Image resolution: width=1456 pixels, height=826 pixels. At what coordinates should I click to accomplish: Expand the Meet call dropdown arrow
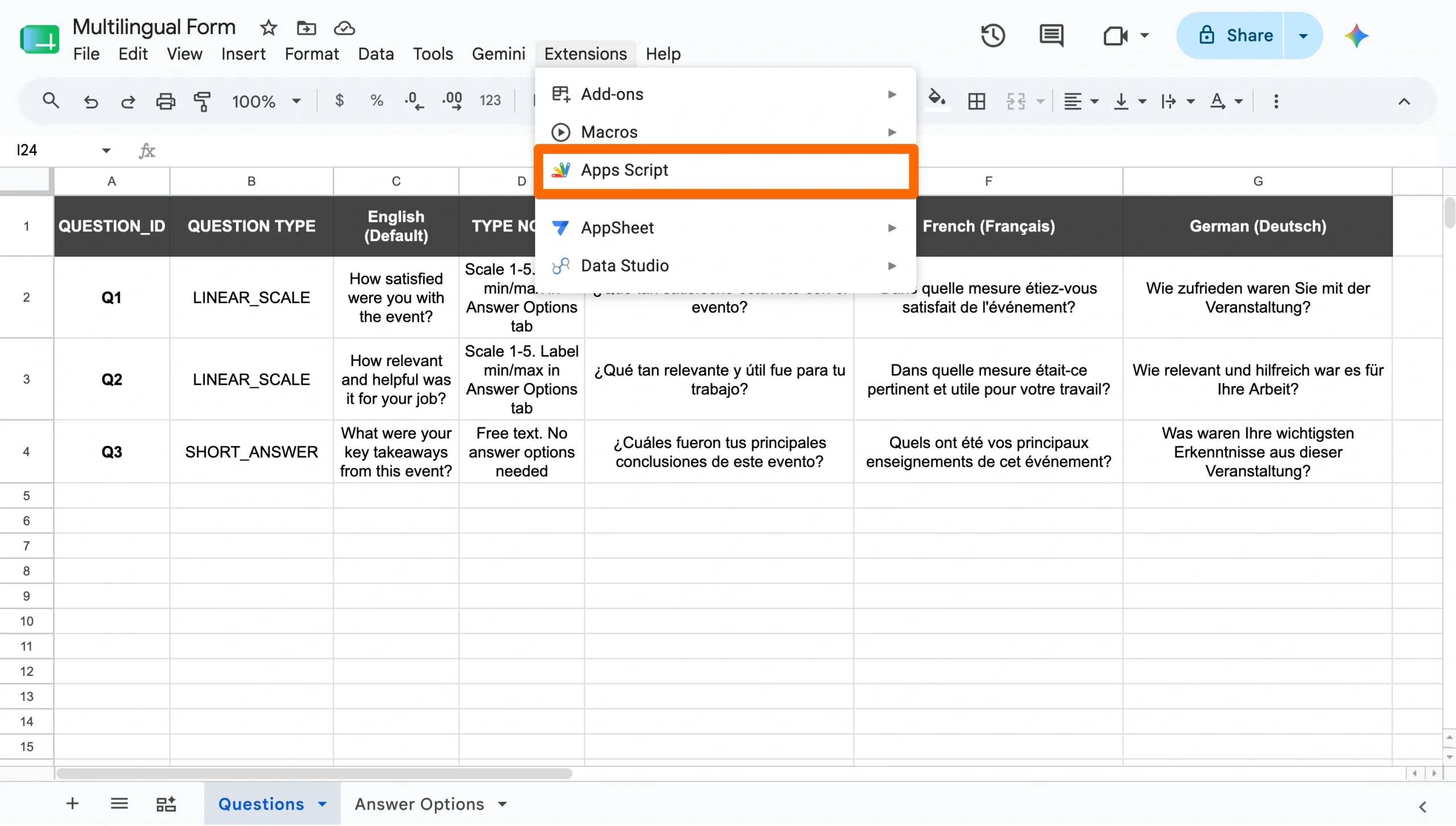(x=1144, y=36)
